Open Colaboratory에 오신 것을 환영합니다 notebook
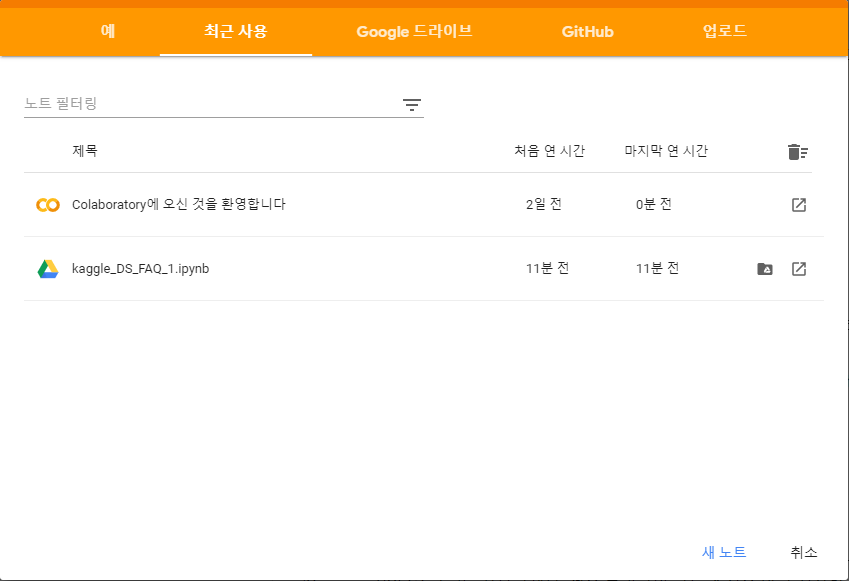Screen dimensions: 849x581 click(x=179, y=204)
